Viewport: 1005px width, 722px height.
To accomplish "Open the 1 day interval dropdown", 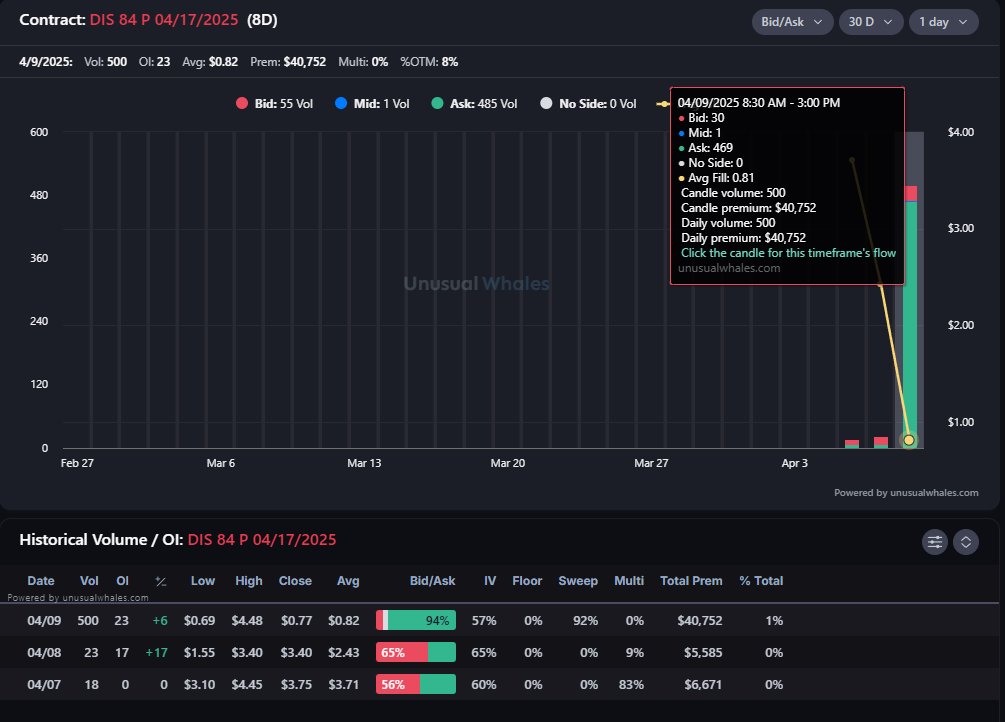I will point(943,22).
